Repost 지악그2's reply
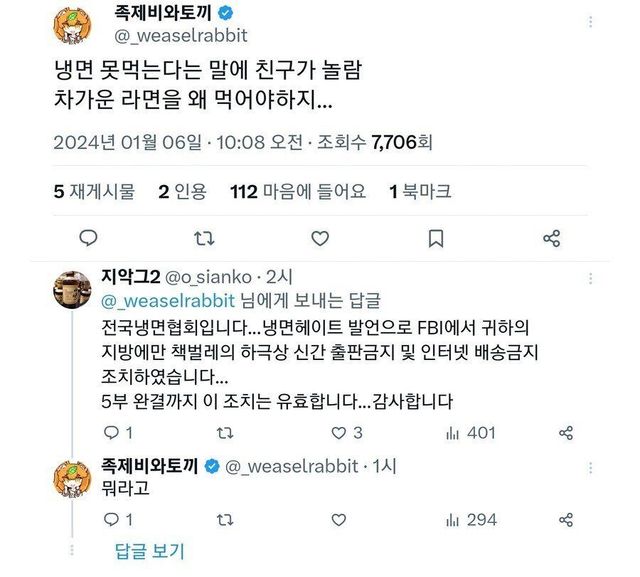This screenshot has height=577, width=640. point(226,433)
